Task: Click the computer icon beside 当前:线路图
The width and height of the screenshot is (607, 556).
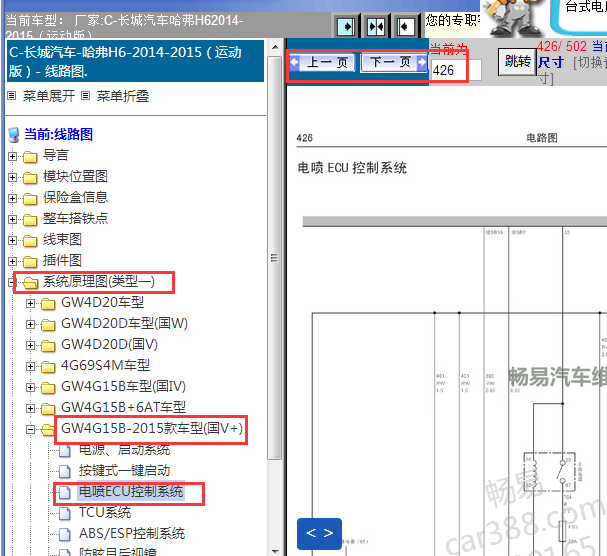Action: 14,135
